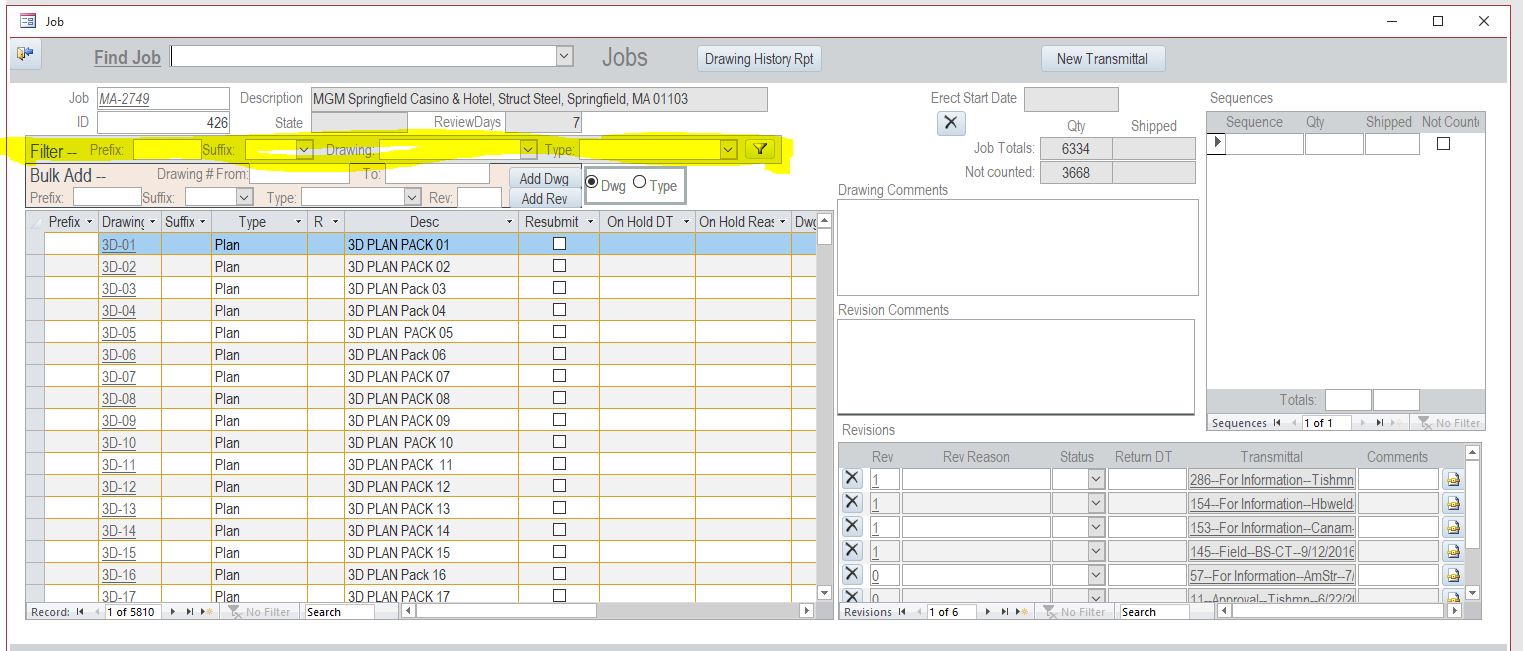Open transmittal link 145--Field--BS-CT--9/12/2016
The height and width of the screenshot is (651, 1523).
pos(1272,552)
